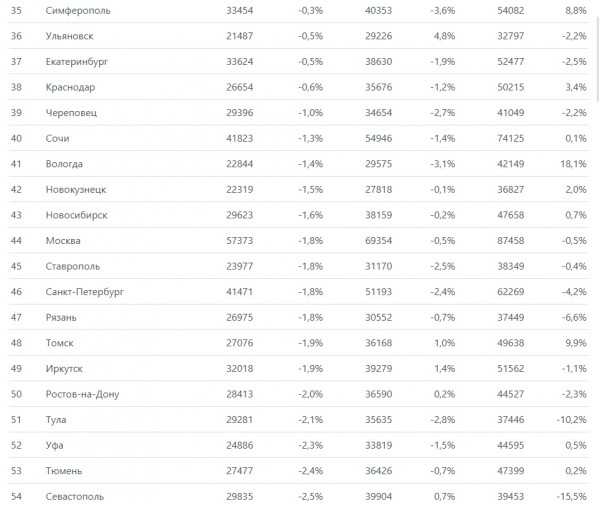The width and height of the screenshot is (600, 506).
Task: Click Санкт-Петербург in the list
Action: tap(85, 292)
